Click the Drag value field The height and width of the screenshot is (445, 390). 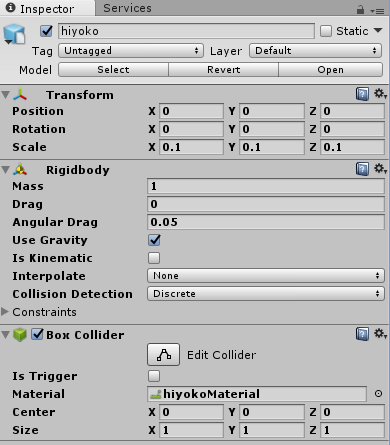pyautogui.click(x=266, y=204)
